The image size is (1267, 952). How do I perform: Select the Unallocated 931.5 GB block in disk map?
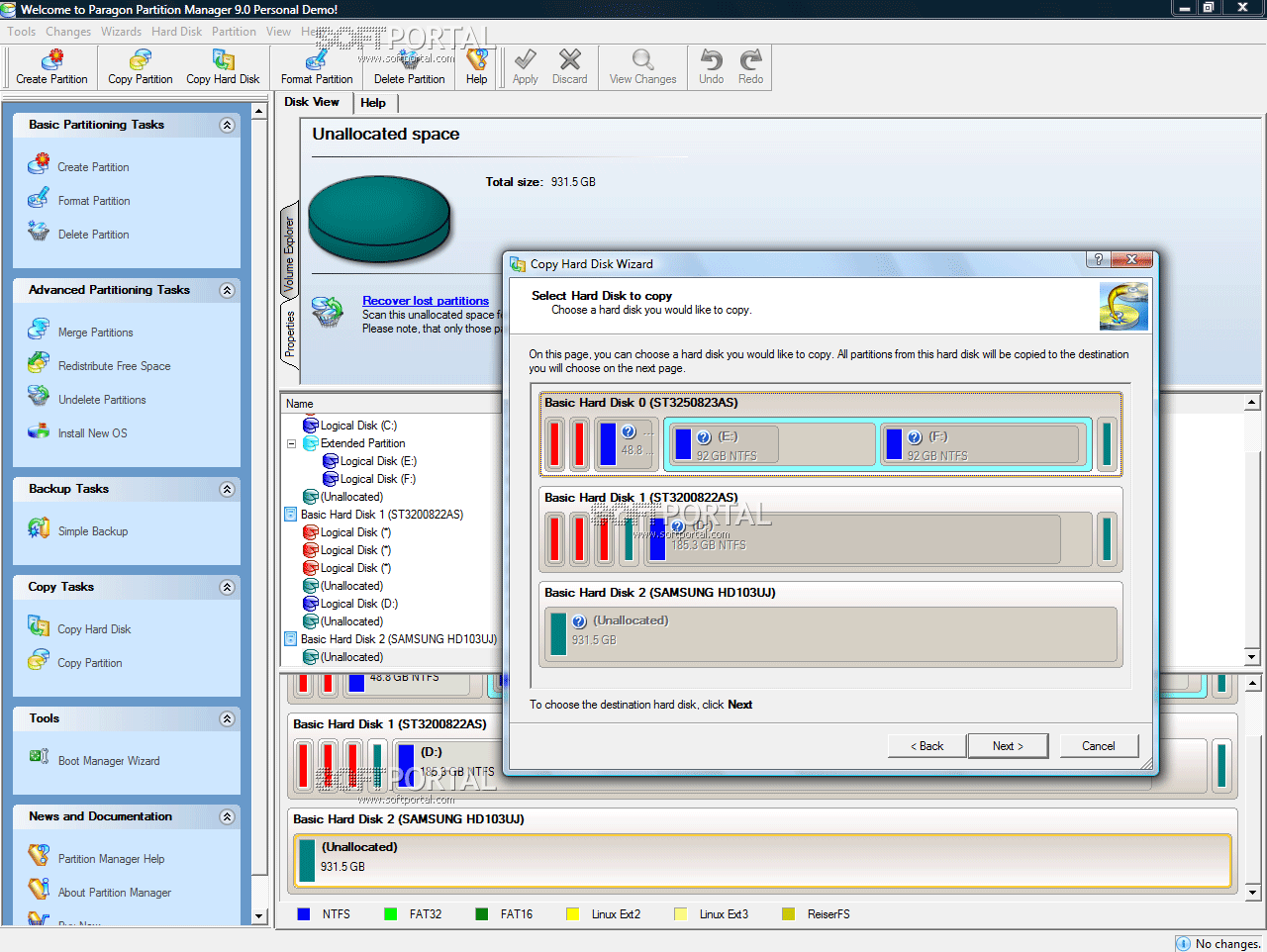pyautogui.click(x=762, y=861)
